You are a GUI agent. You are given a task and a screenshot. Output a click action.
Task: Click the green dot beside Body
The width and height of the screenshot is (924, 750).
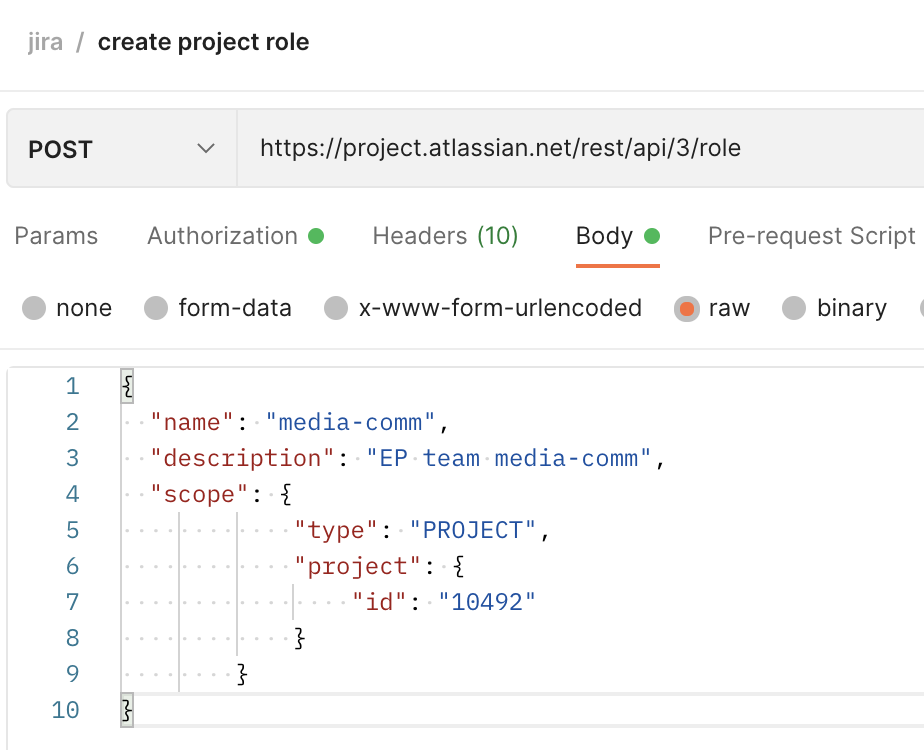652,236
